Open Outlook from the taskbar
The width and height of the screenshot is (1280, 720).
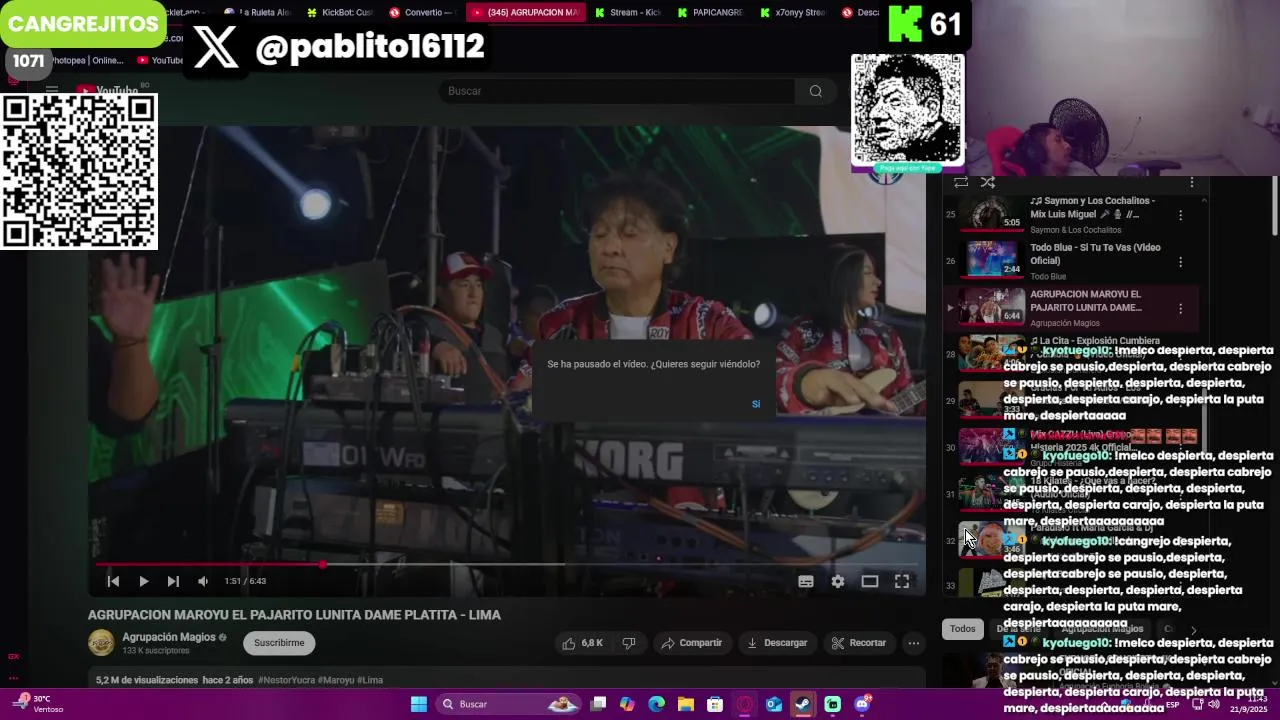[774, 704]
